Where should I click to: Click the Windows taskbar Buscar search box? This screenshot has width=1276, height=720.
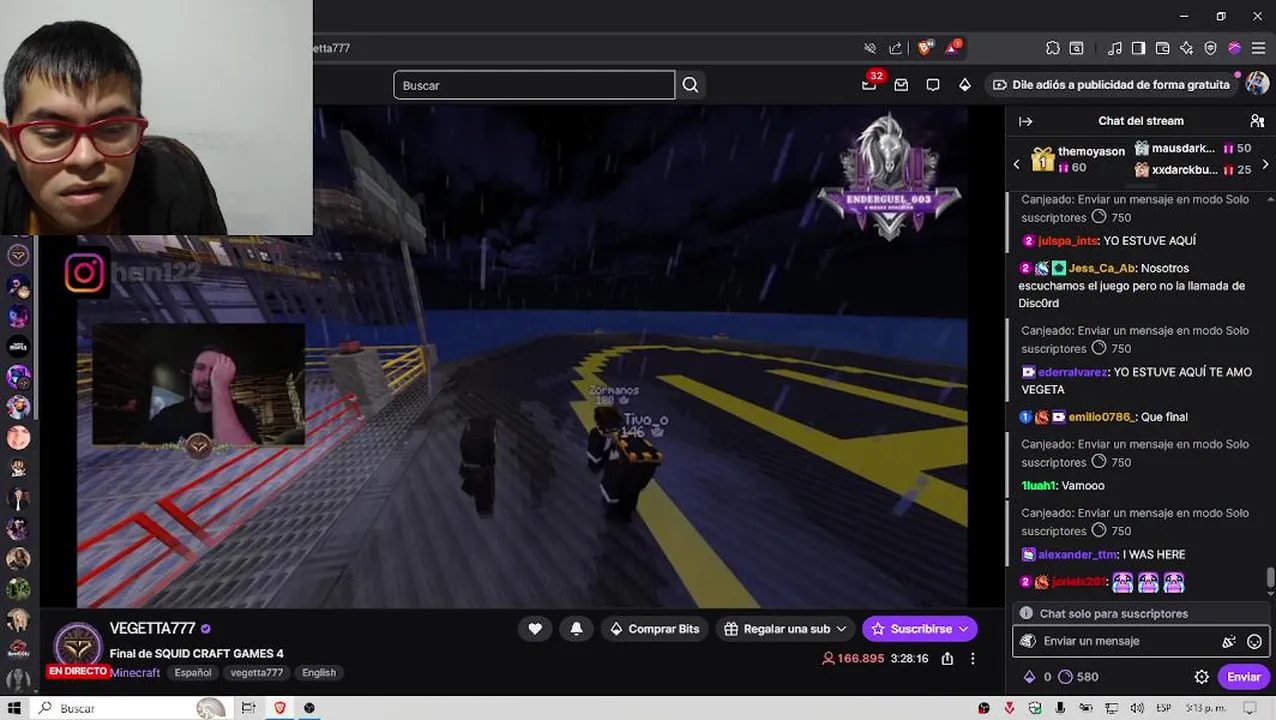(x=130, y=708)
